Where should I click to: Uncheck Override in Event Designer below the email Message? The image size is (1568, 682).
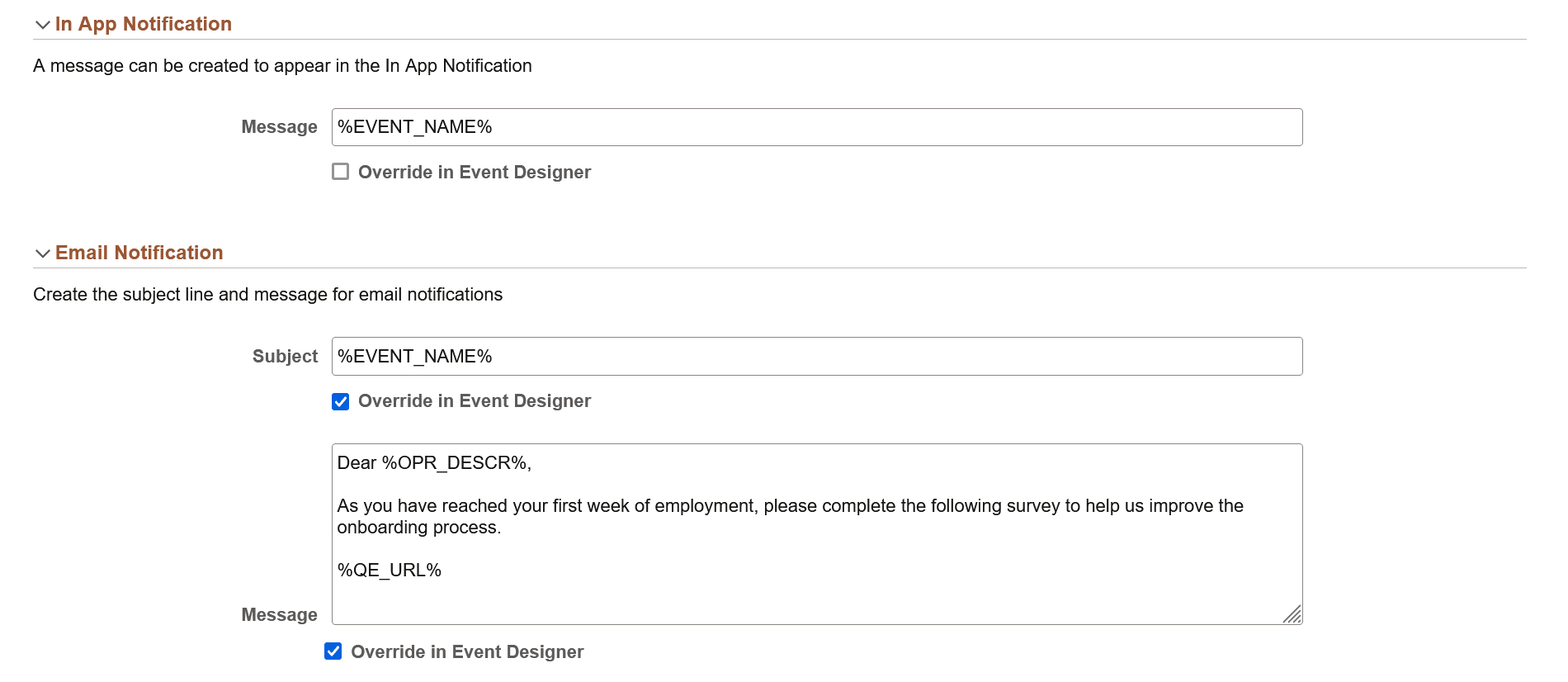coord(333,651)
